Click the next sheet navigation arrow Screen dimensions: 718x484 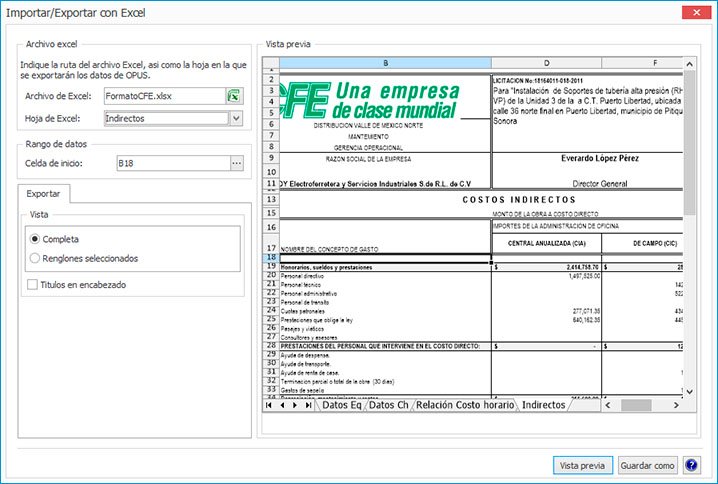point(294,406)
